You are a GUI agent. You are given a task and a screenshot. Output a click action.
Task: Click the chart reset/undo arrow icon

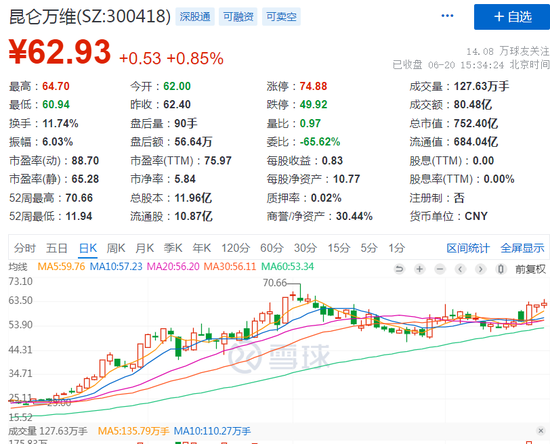(399, 269)
